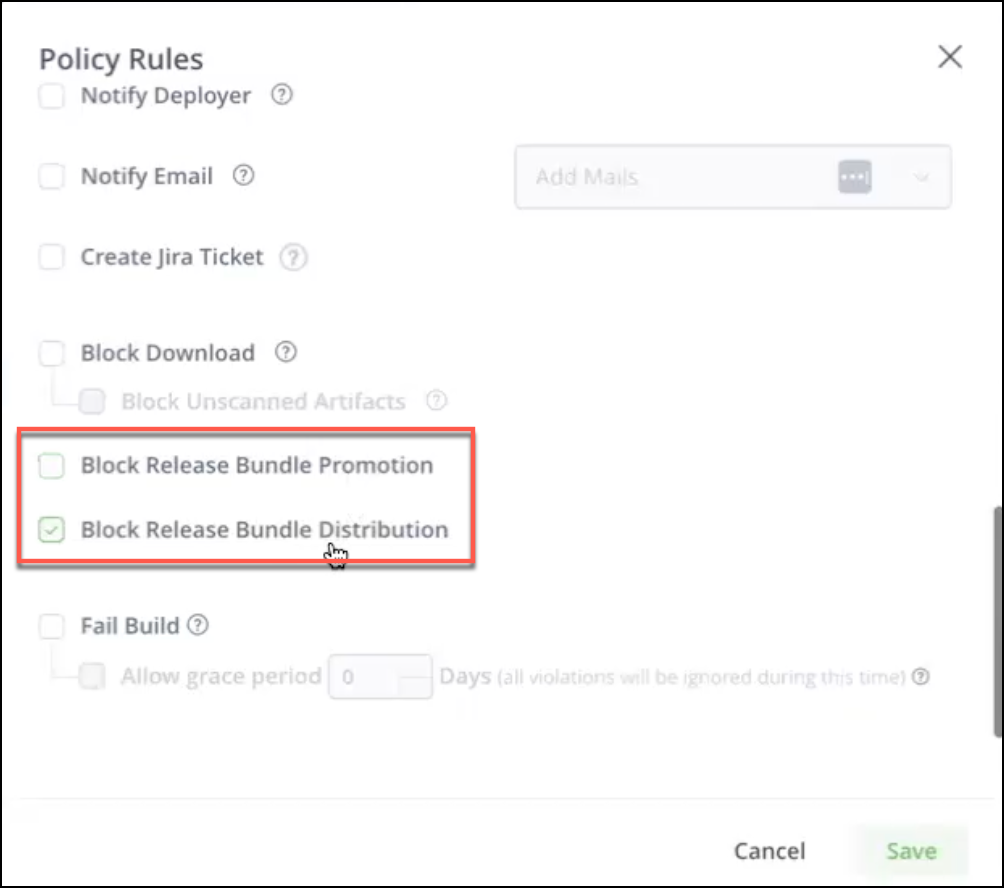Image resolution: width=1004 pixels, height=888 pixels.
Task: Open the Add Mails dropdown chevron
Action: [x=919, y=177]
